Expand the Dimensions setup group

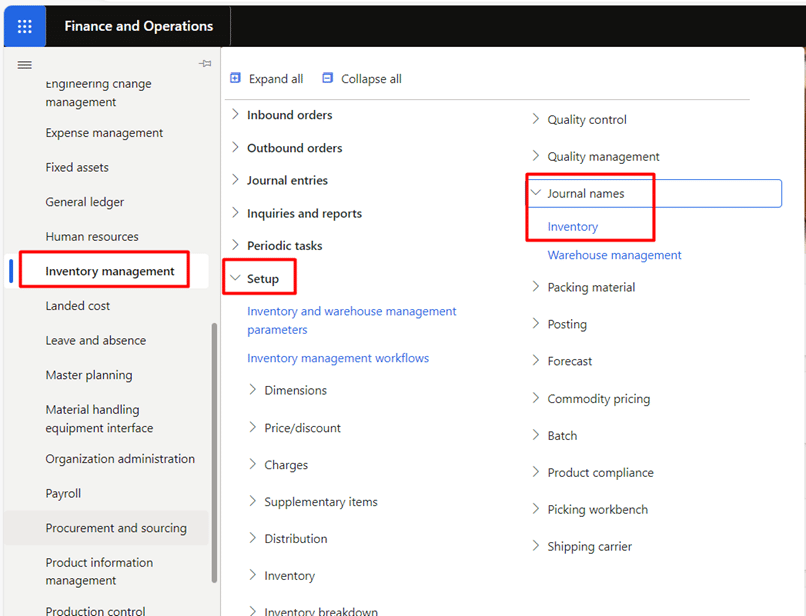tap(253, 391)
